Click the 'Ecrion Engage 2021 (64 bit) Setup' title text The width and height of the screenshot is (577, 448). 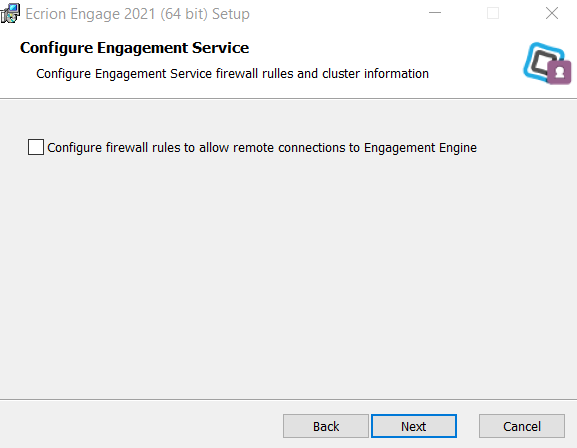137,14
